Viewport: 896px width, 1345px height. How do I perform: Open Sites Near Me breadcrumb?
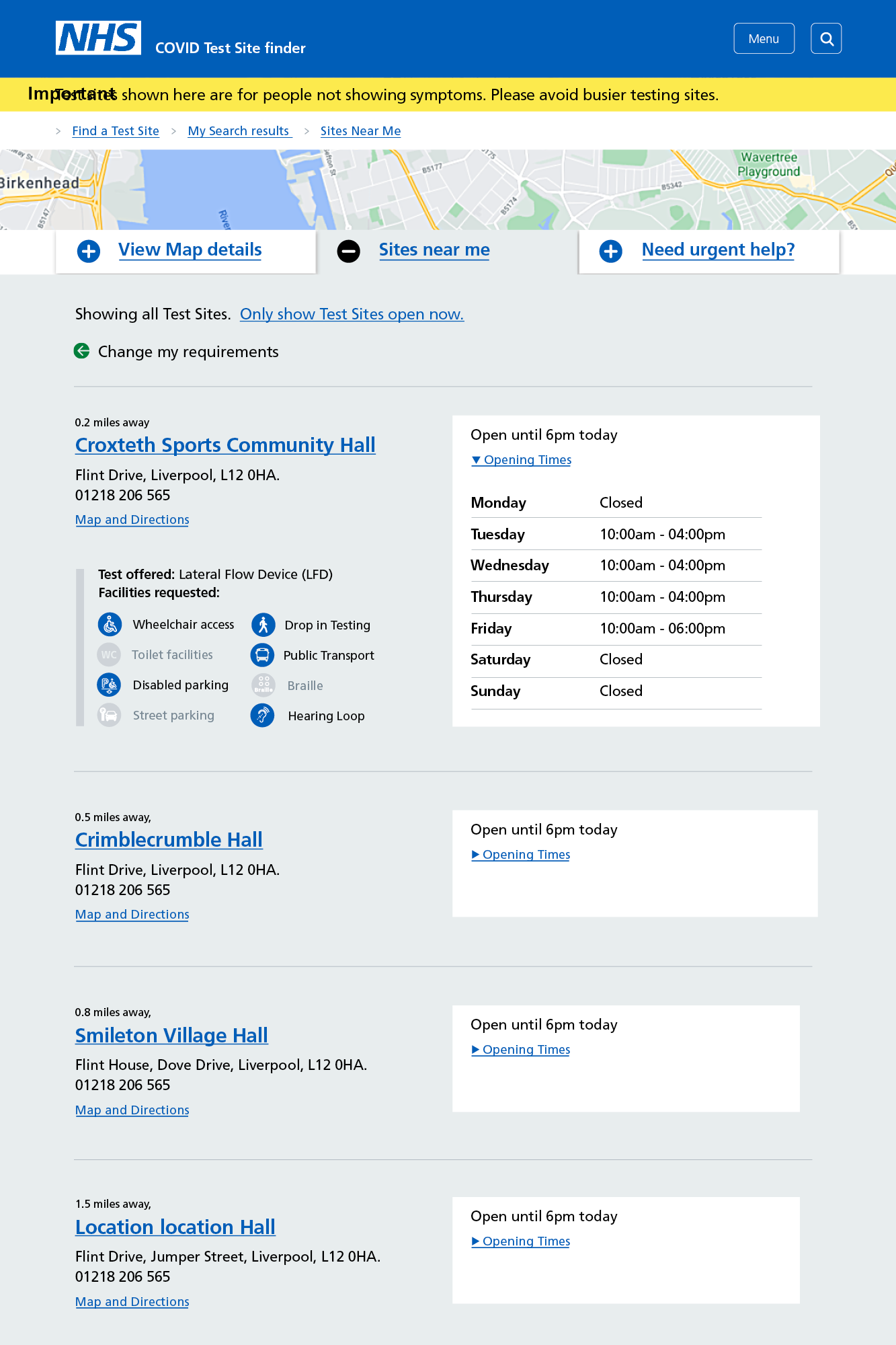pos(360,131)
